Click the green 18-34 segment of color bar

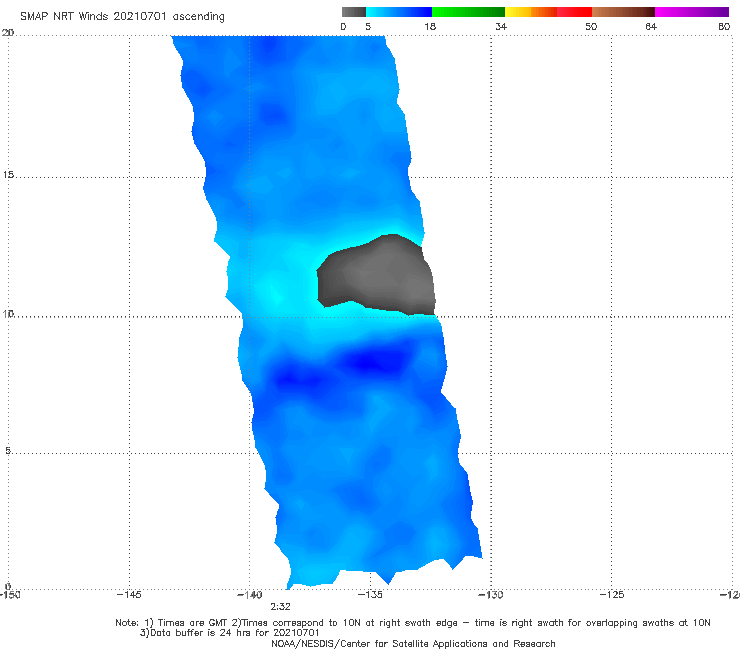468,12
